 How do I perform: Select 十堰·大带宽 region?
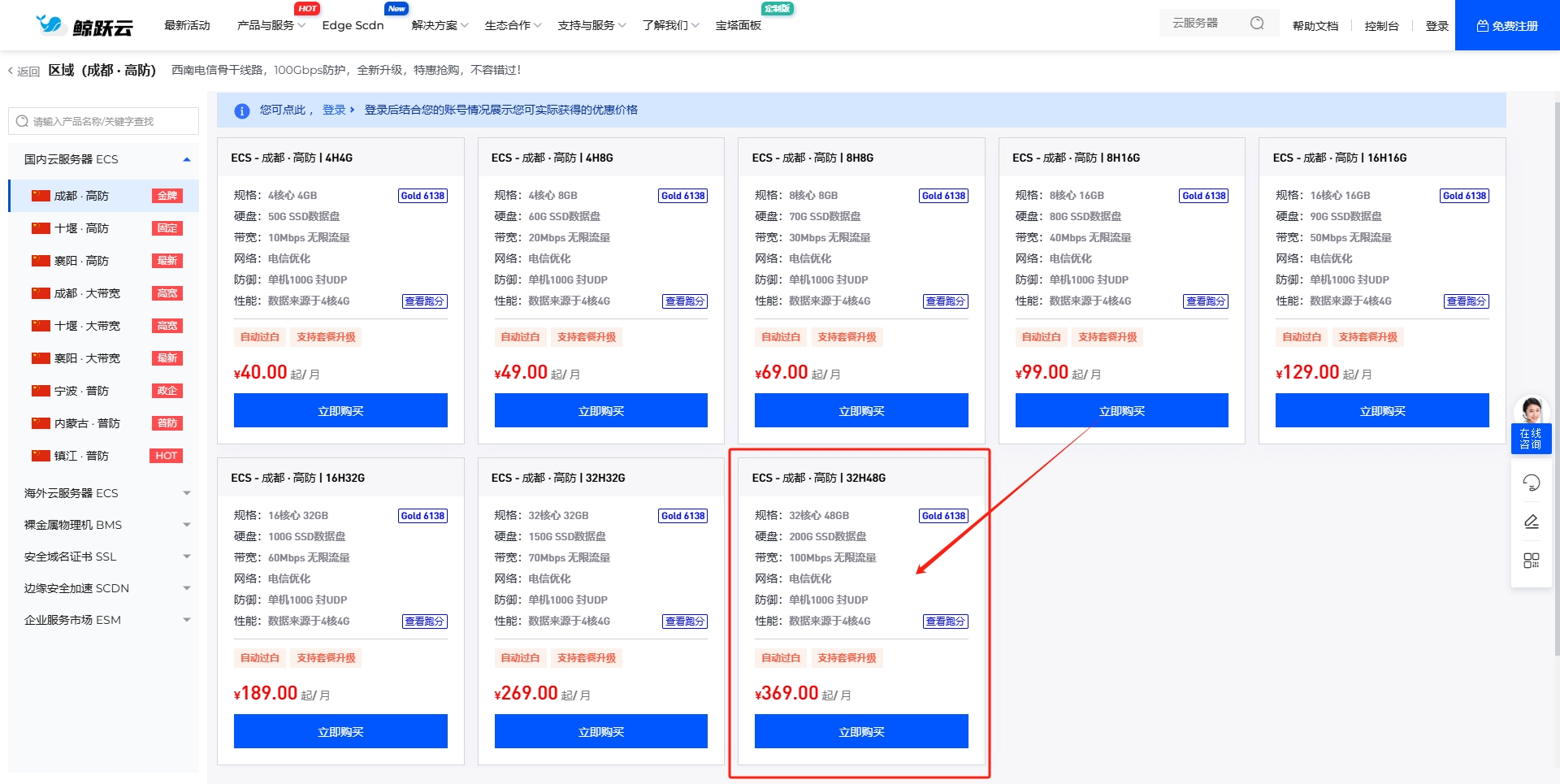[103, 326]
